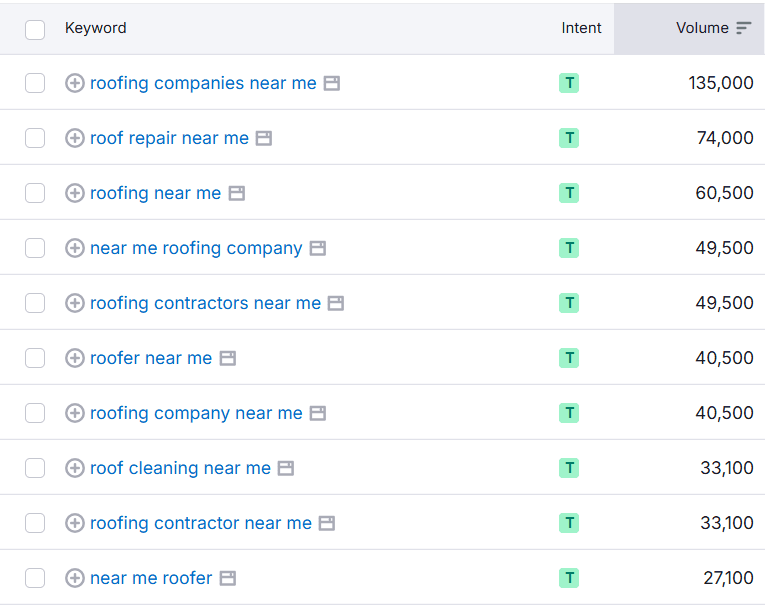Image resolution: width=765 pixels, height=607 pixels.
Task: Click the Keyword column header
Action: point(96,28)
